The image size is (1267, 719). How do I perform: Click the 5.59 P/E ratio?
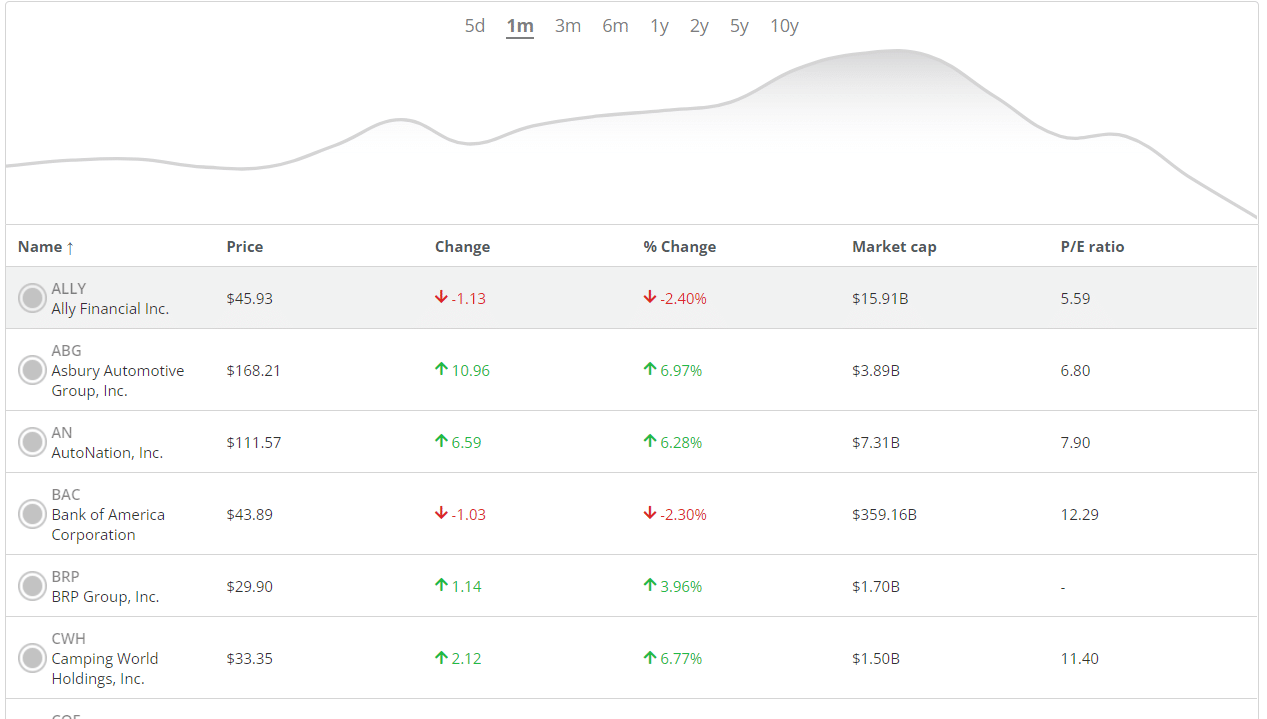1075,299
